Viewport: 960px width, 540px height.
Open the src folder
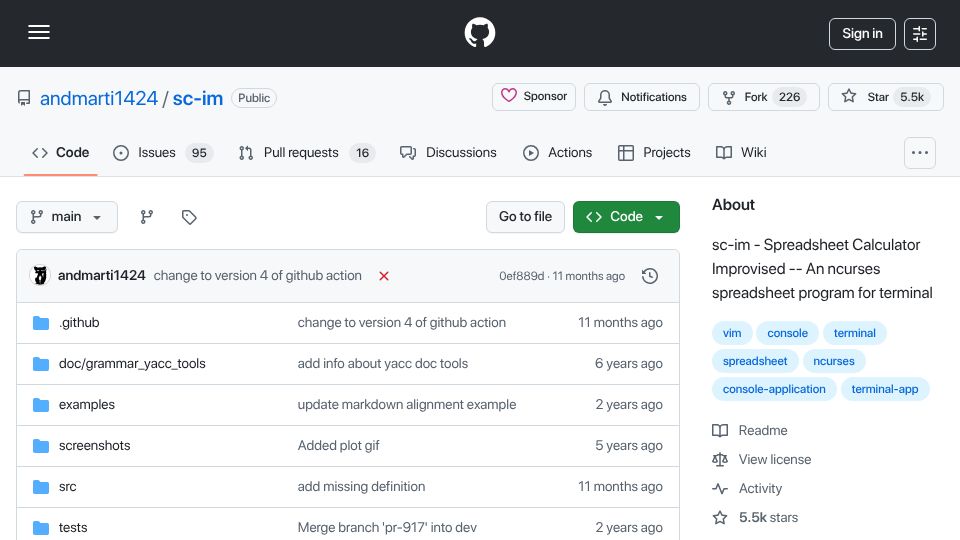point(67,487)
